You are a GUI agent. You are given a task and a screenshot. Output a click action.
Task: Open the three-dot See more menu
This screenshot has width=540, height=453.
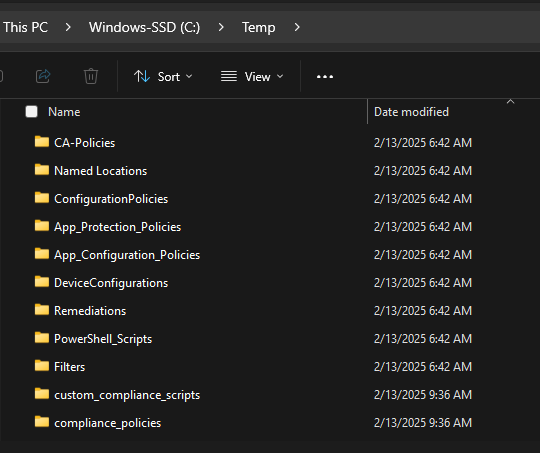(x=325, y=76)
